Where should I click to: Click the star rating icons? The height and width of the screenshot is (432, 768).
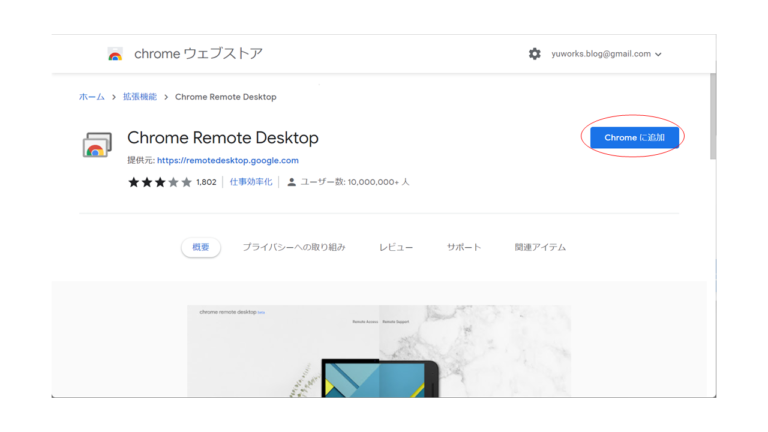pyautogui.click(x=159, y=182)
